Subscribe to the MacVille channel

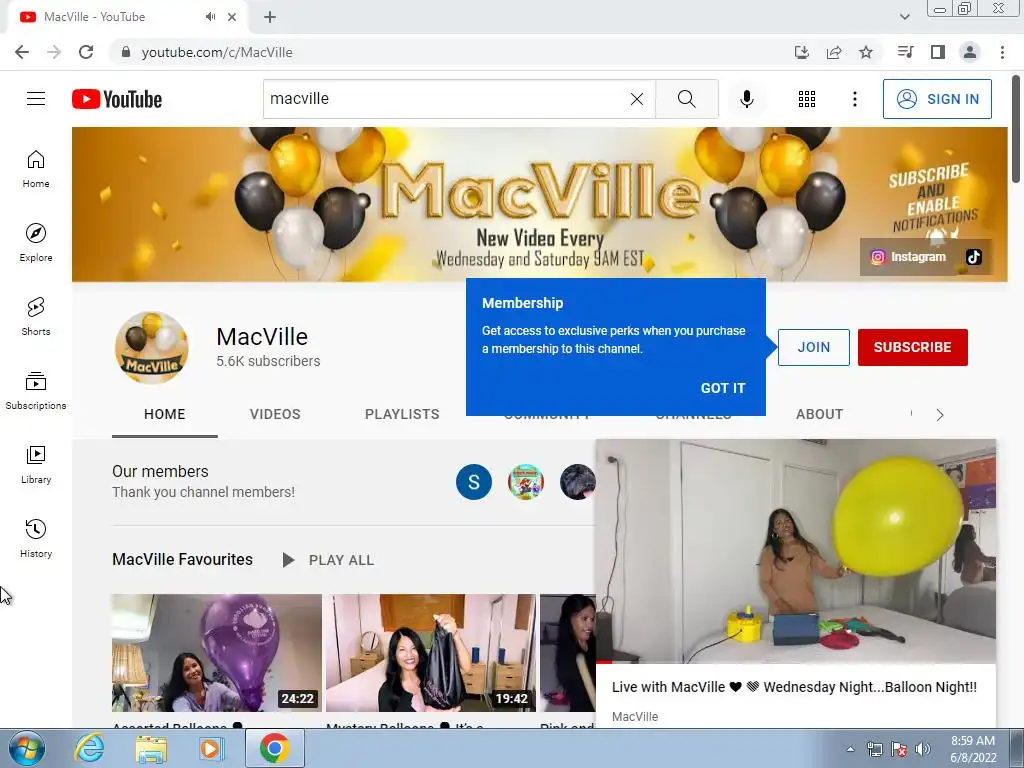(x=912, y=347)
